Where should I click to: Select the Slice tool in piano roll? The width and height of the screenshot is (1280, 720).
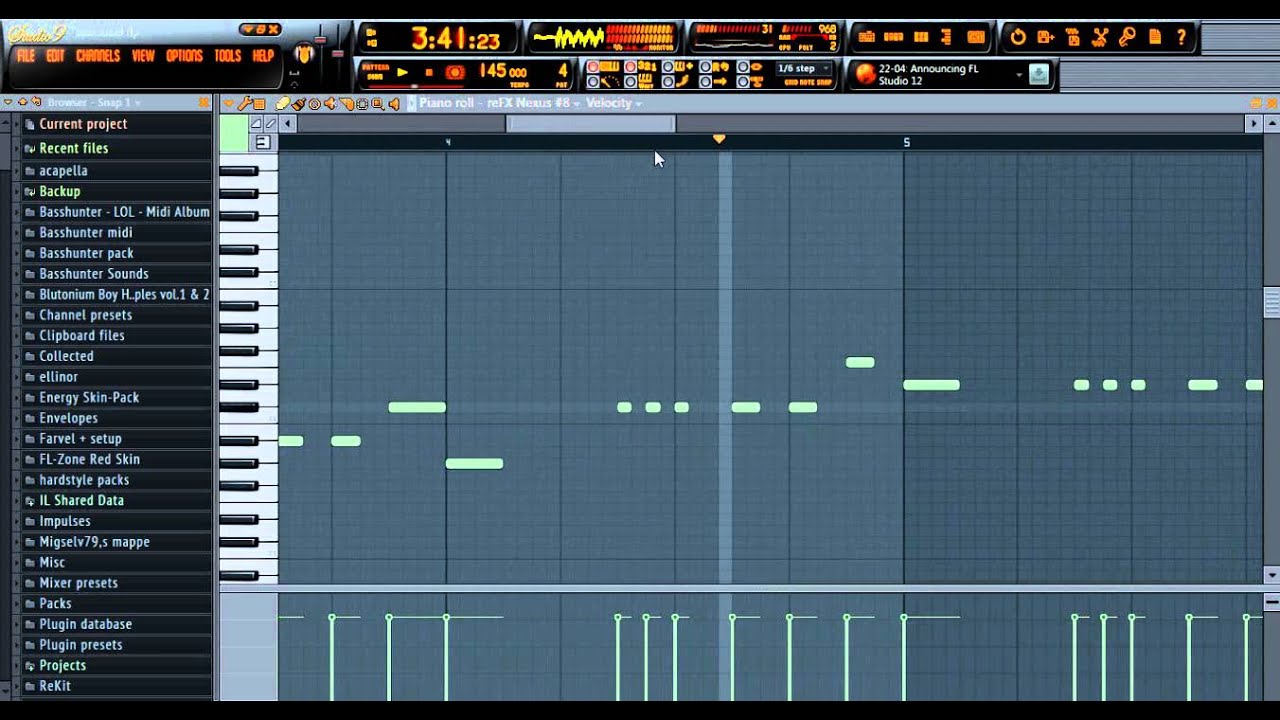tap(347, 103)
